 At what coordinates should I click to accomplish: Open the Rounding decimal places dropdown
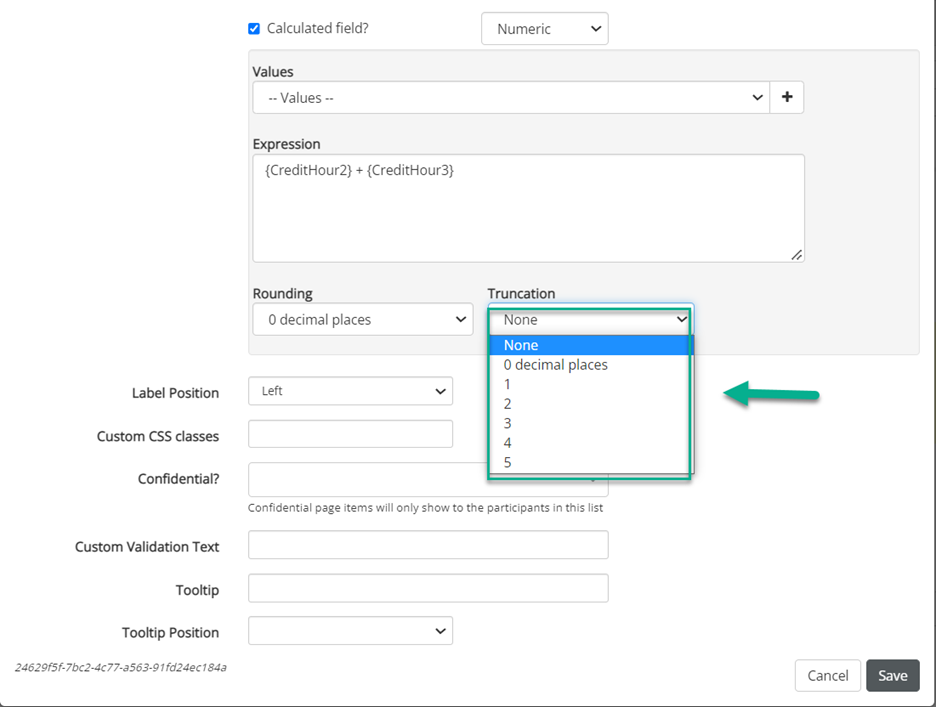coord(362,320)
